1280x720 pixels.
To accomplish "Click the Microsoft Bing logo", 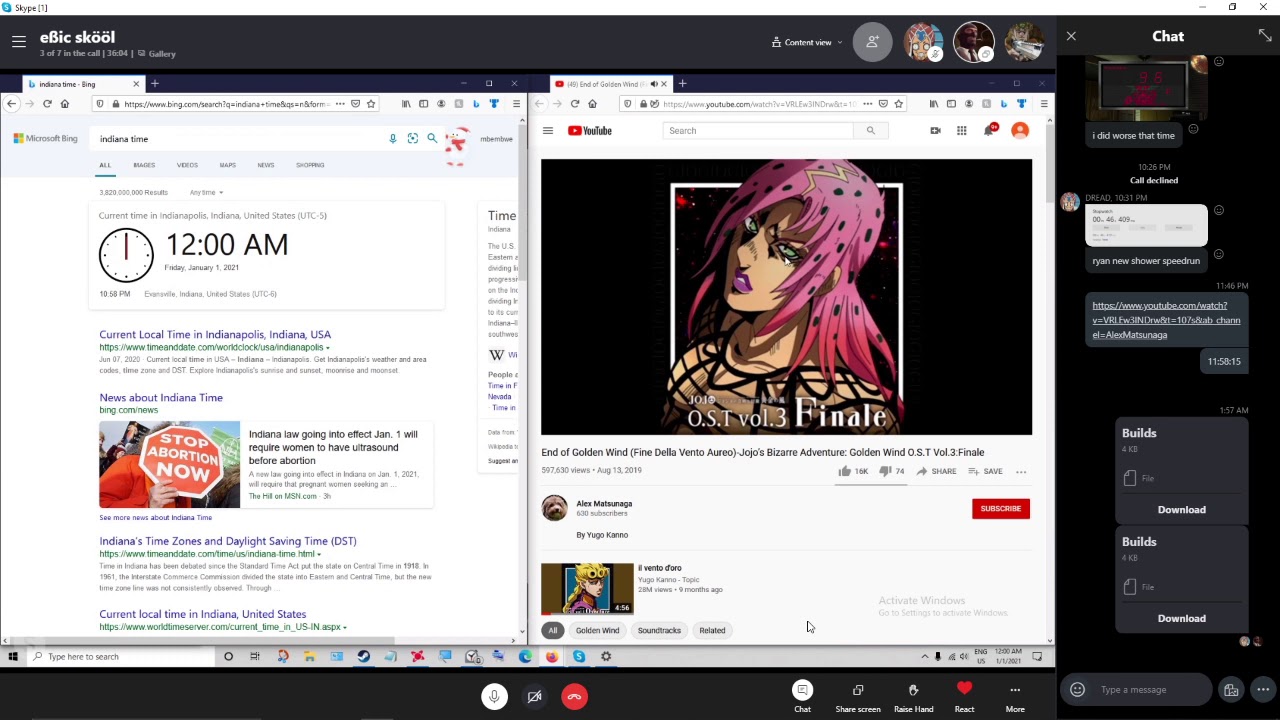I will pyautogui.click(x=45, y=139).
